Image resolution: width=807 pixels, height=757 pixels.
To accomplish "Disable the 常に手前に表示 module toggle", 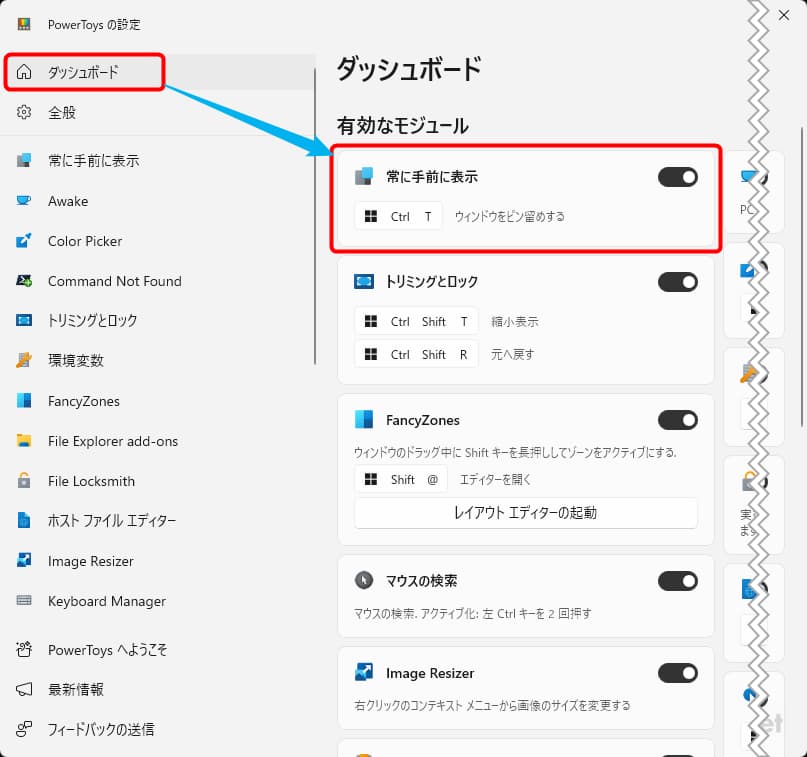I will [x=677, y=177].
